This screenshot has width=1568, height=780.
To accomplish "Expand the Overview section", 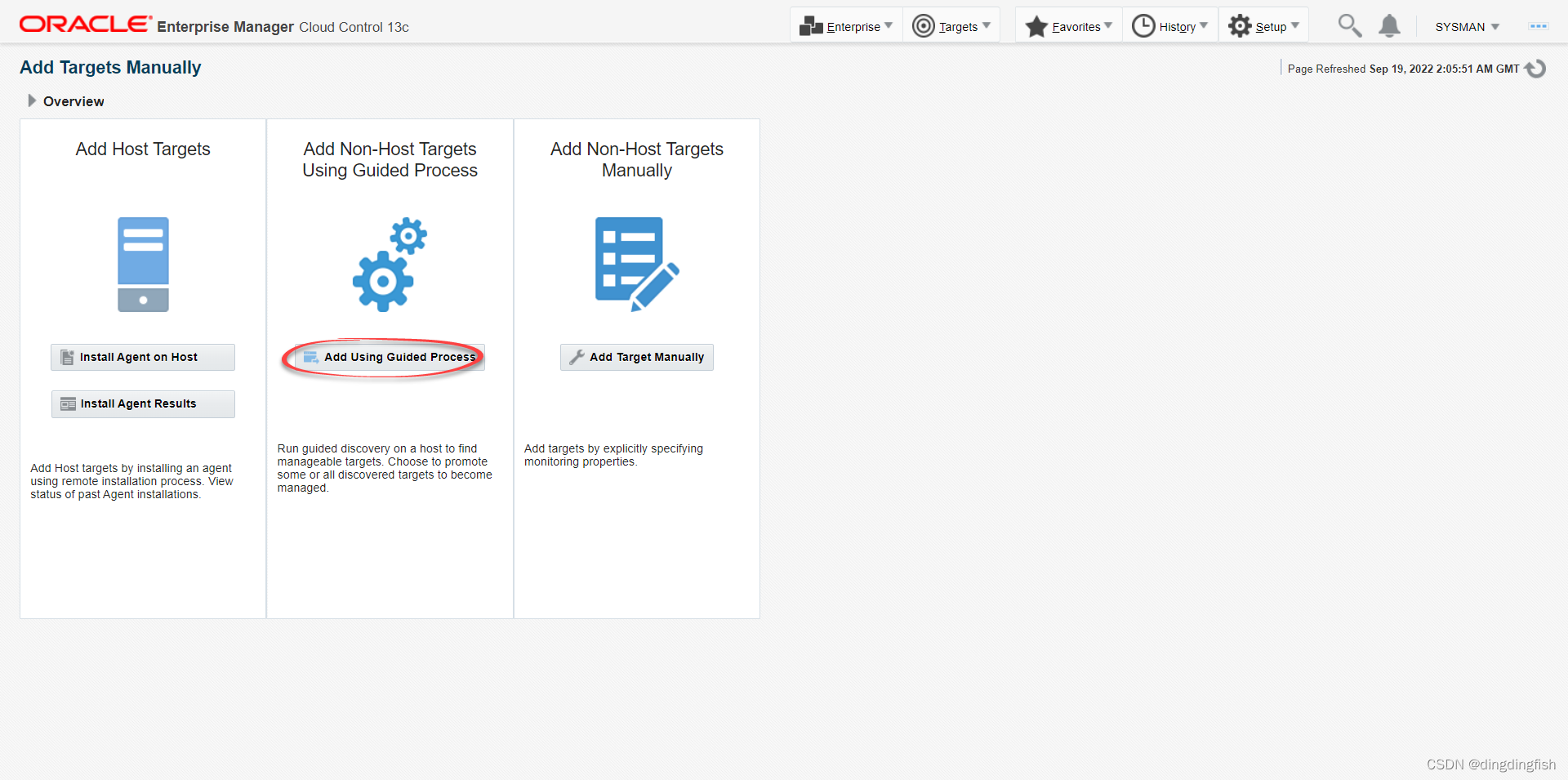I will pyautogui.click(x=32, y=100).
